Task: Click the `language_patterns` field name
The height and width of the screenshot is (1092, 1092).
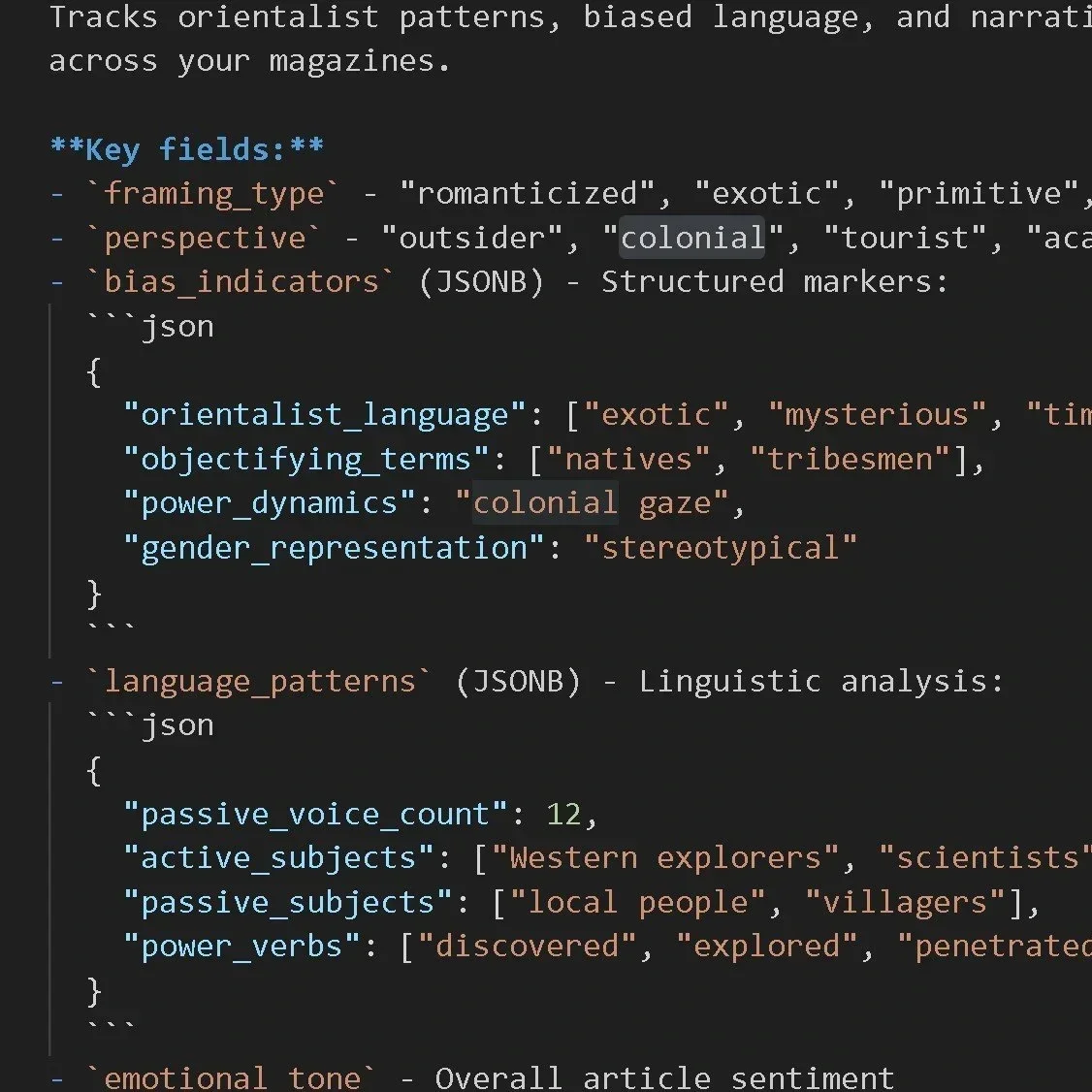Action: (259, 681)
